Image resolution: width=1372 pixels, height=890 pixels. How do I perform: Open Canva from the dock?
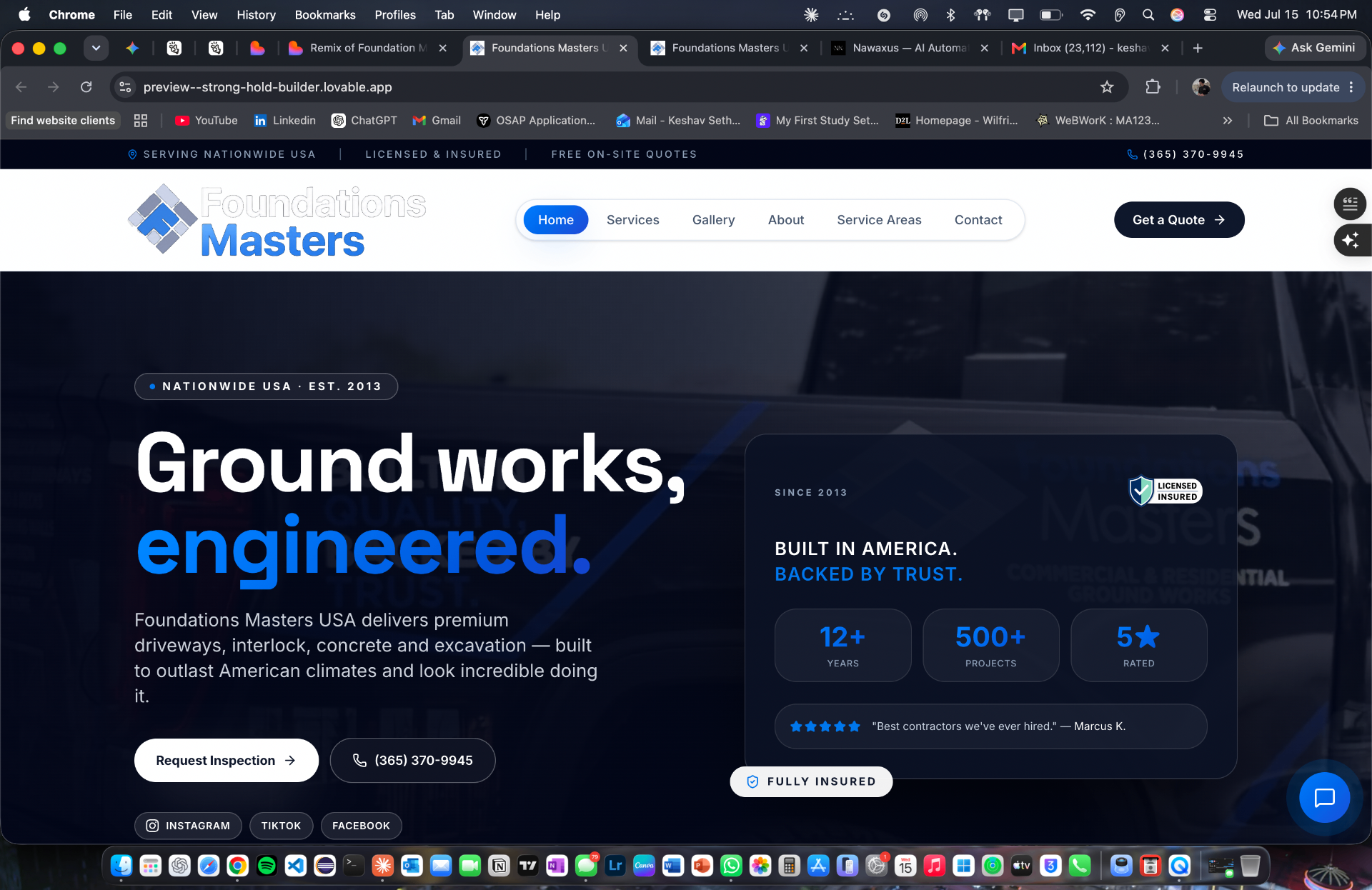click(644, 866)
